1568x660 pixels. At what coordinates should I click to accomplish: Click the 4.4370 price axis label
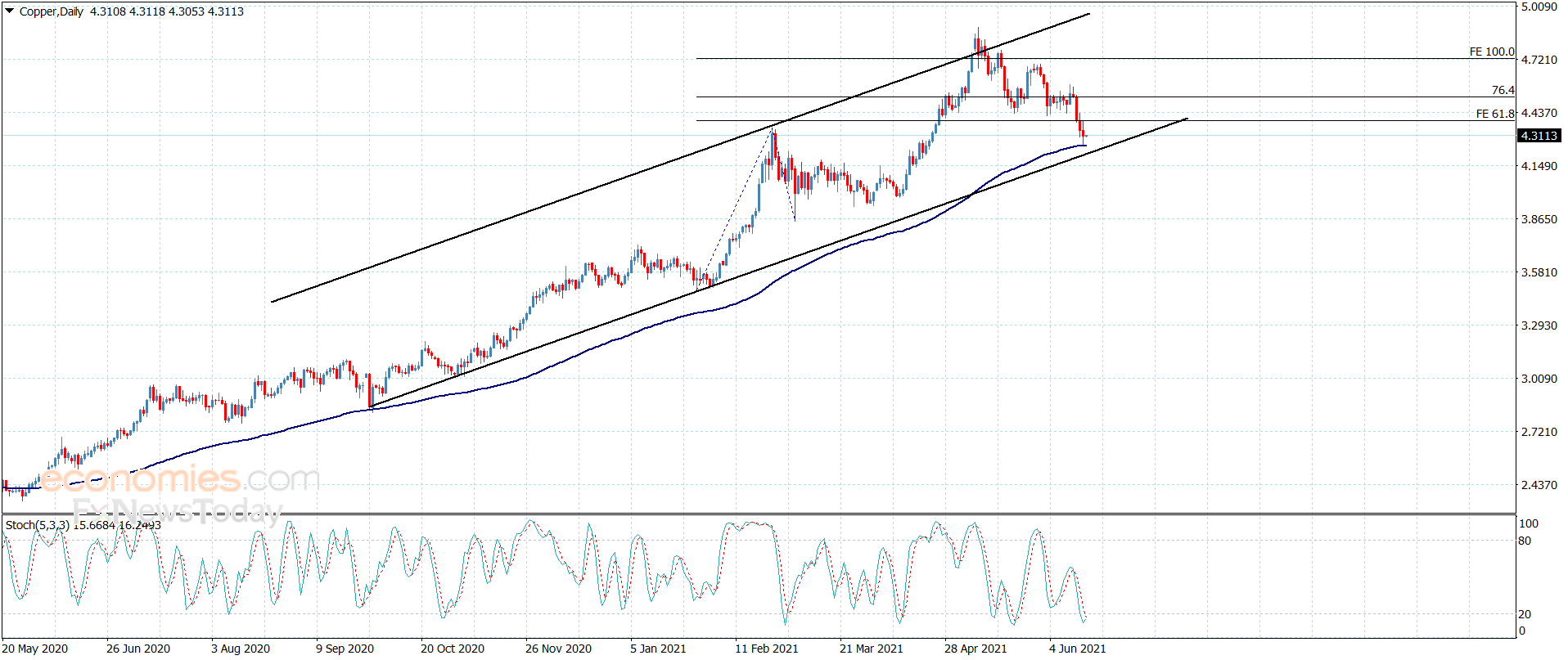[x=1539, y=113]
